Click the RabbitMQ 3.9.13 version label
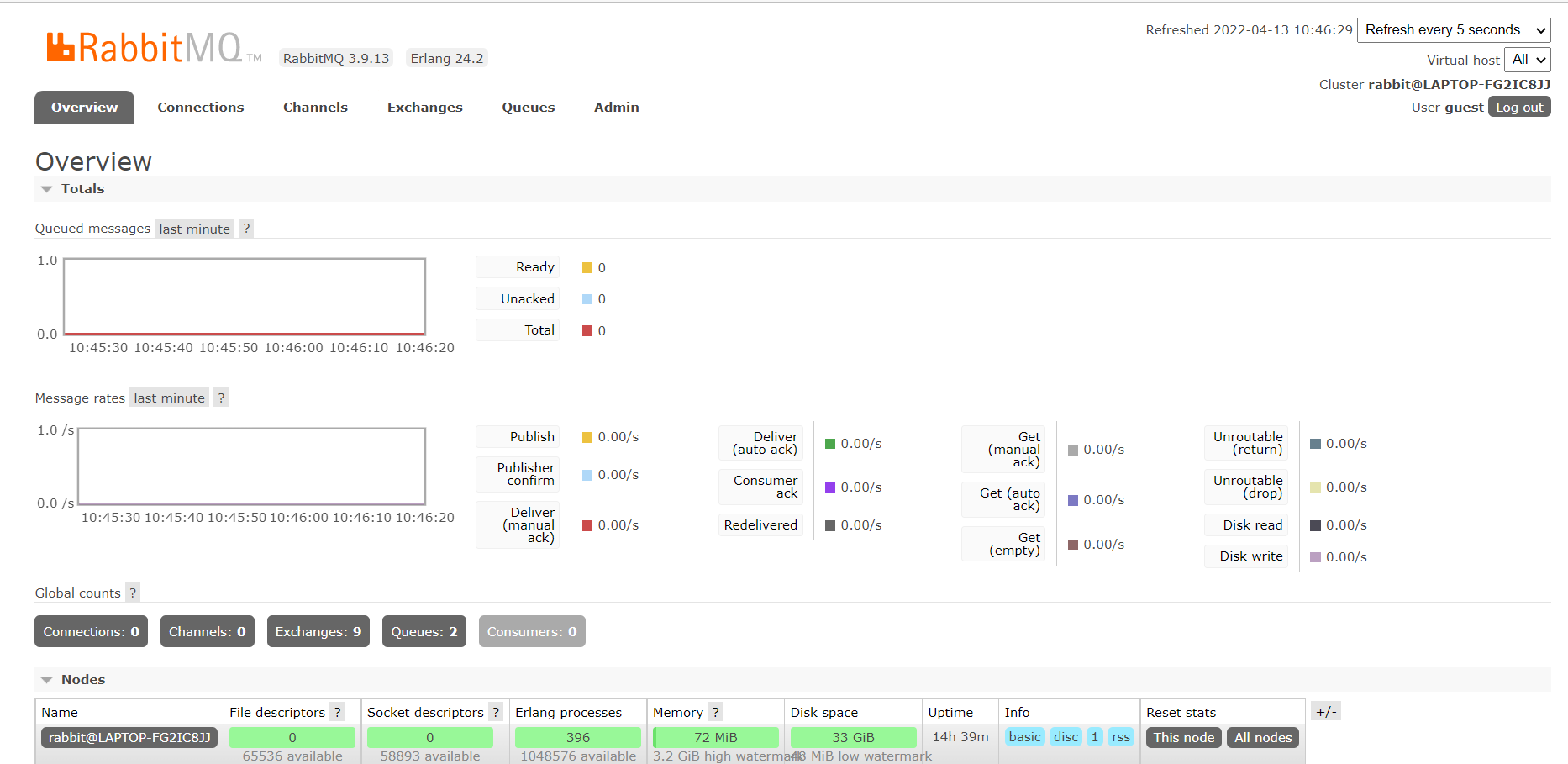The image size is (1568, 764). pyautogui.click(x=336, y=58)
